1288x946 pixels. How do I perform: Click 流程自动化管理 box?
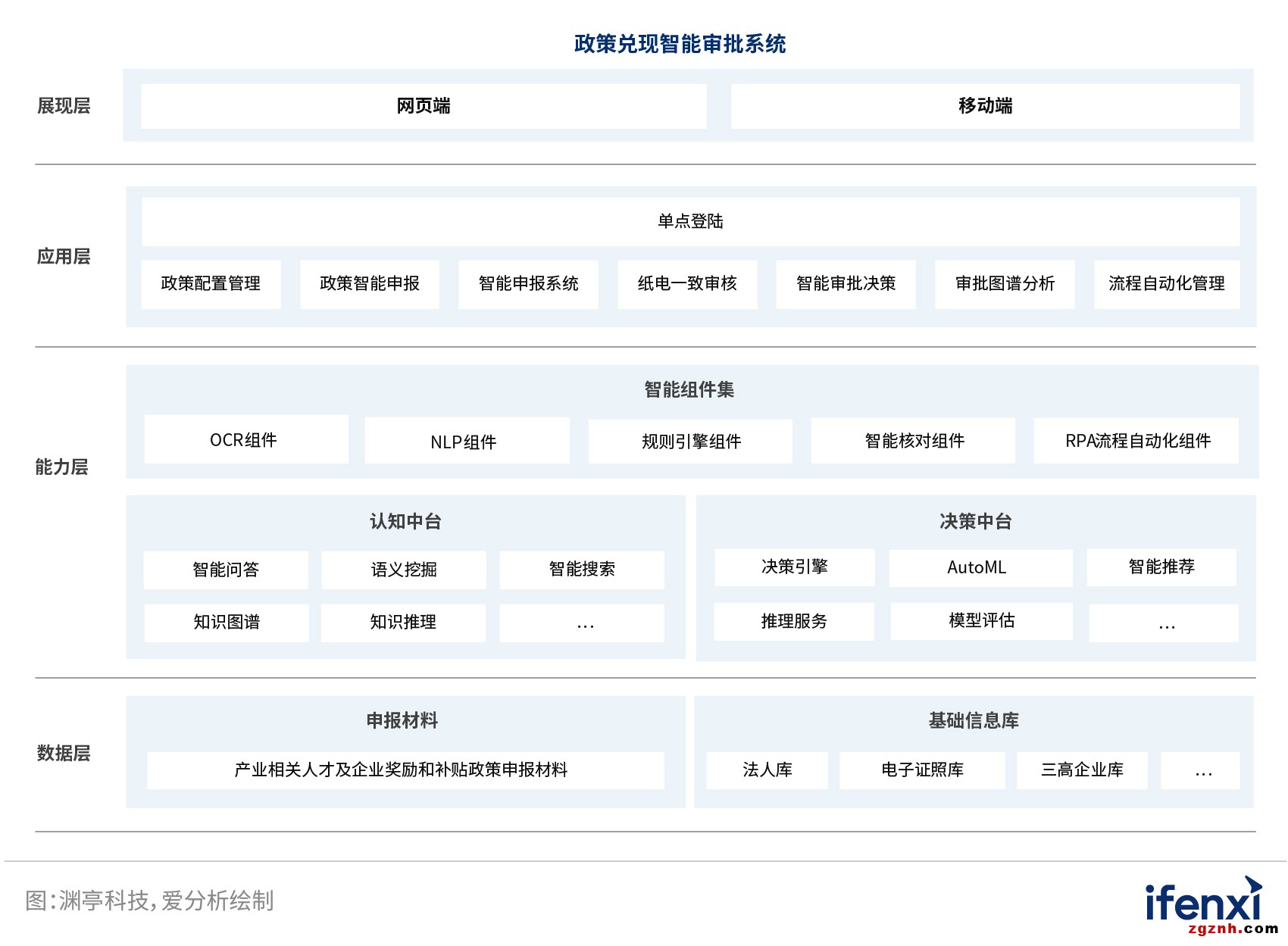[1167, 284]
